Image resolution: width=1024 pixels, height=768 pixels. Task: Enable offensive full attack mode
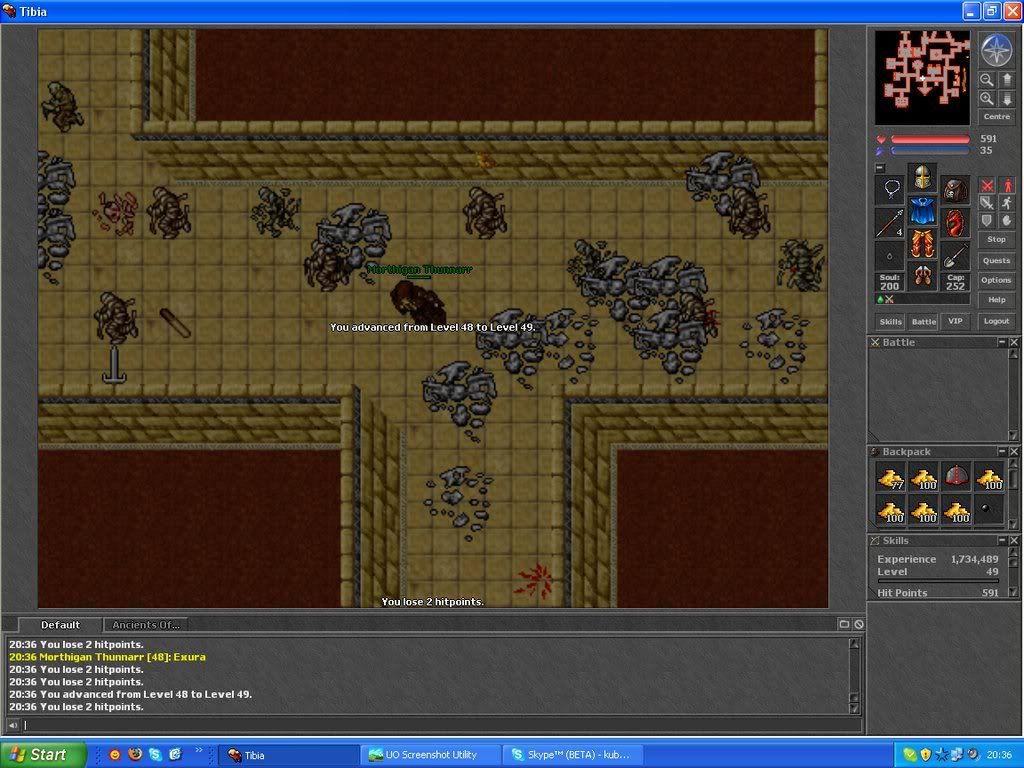(987, 185)
